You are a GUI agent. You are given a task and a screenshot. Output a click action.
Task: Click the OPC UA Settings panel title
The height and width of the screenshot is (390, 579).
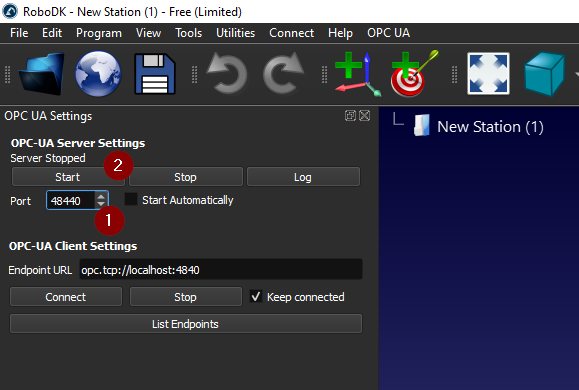point(48,116)
